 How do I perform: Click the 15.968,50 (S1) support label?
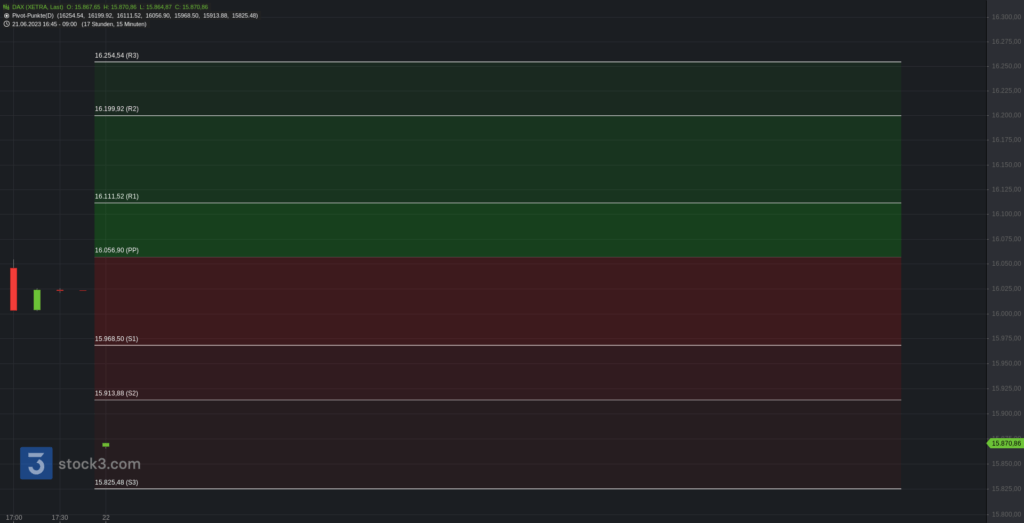[x=116, y=339]
